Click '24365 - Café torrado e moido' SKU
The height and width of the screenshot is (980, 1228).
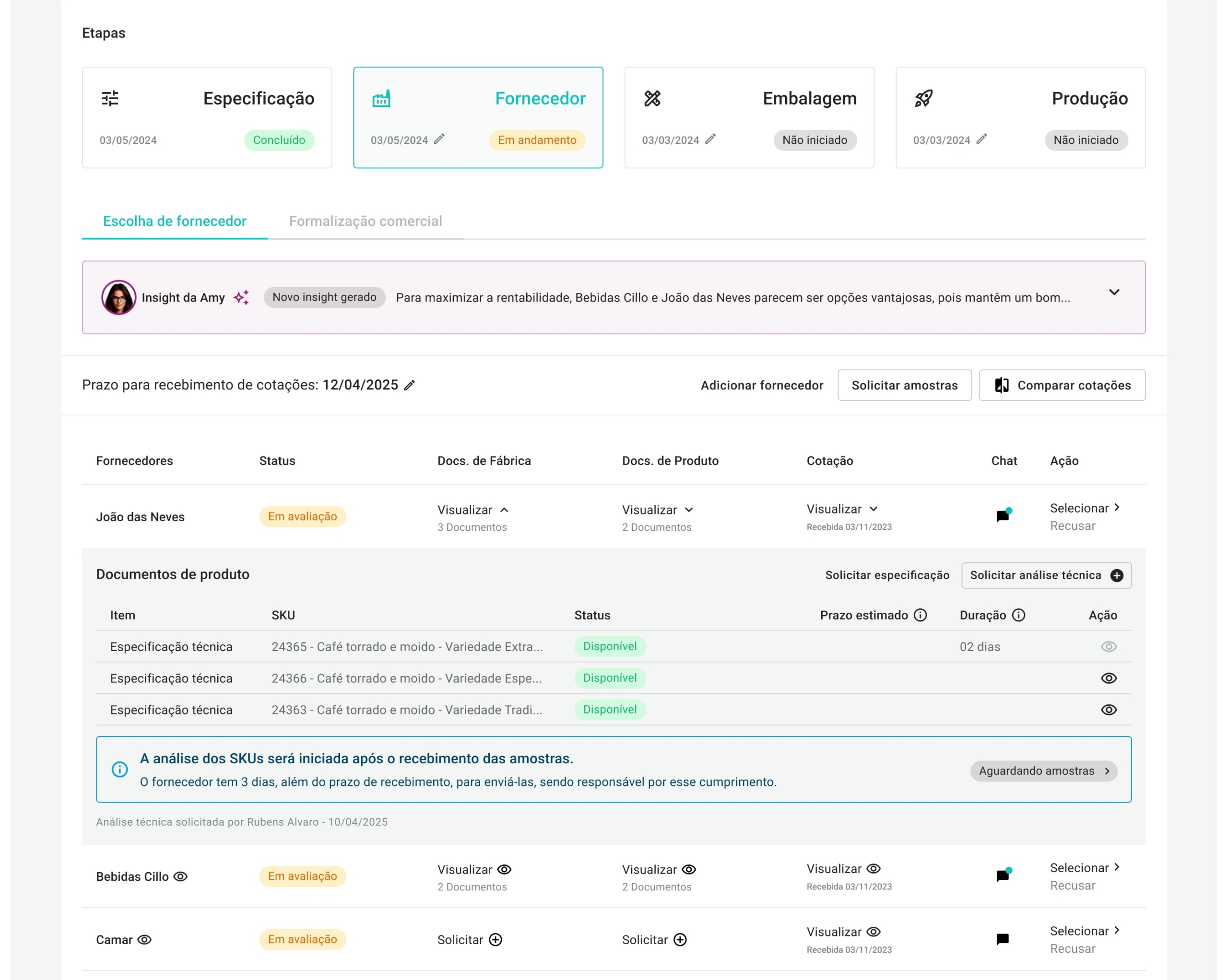coord(407,646)
